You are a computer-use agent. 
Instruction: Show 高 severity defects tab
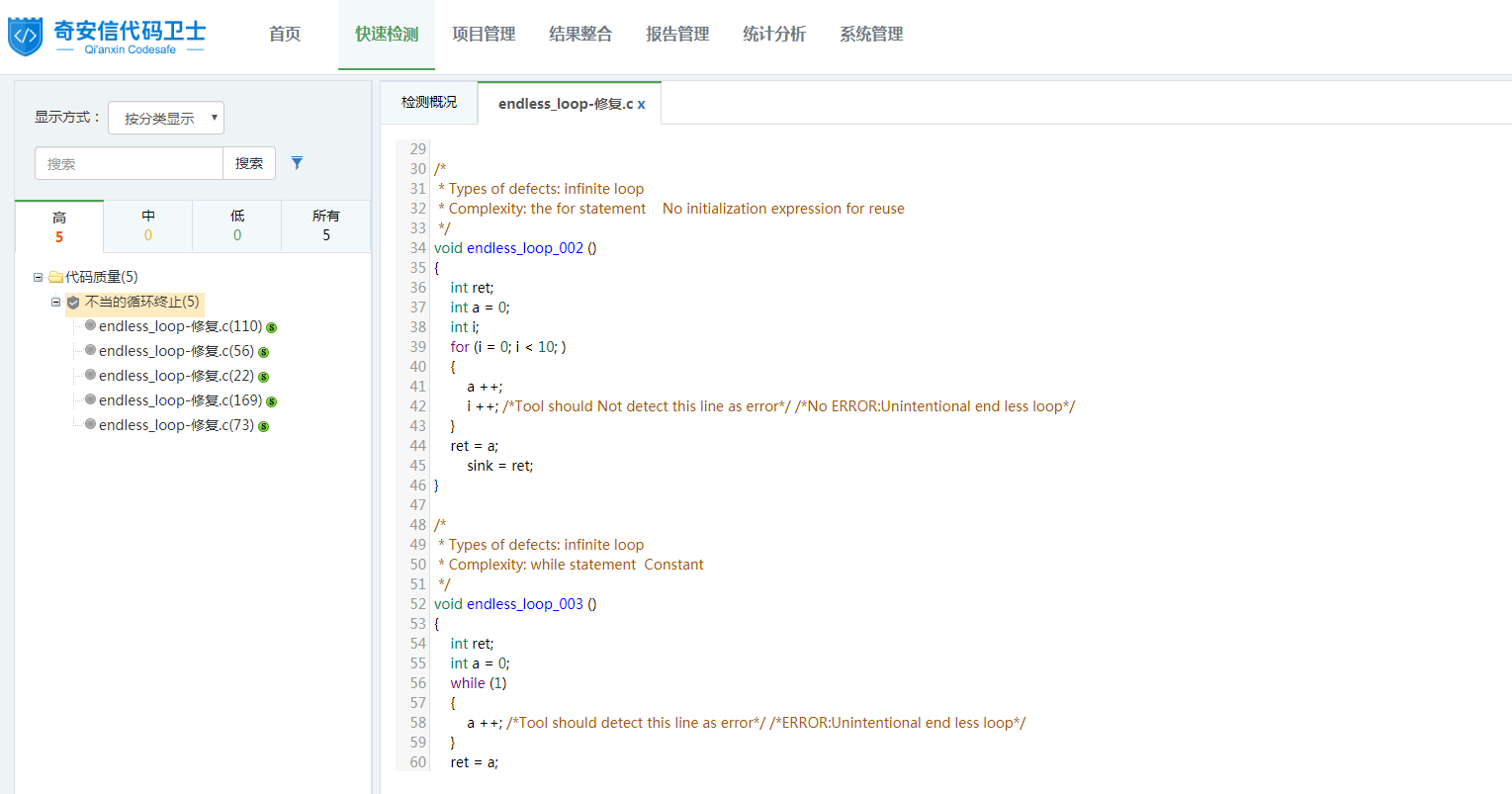(x=59, y=226)
